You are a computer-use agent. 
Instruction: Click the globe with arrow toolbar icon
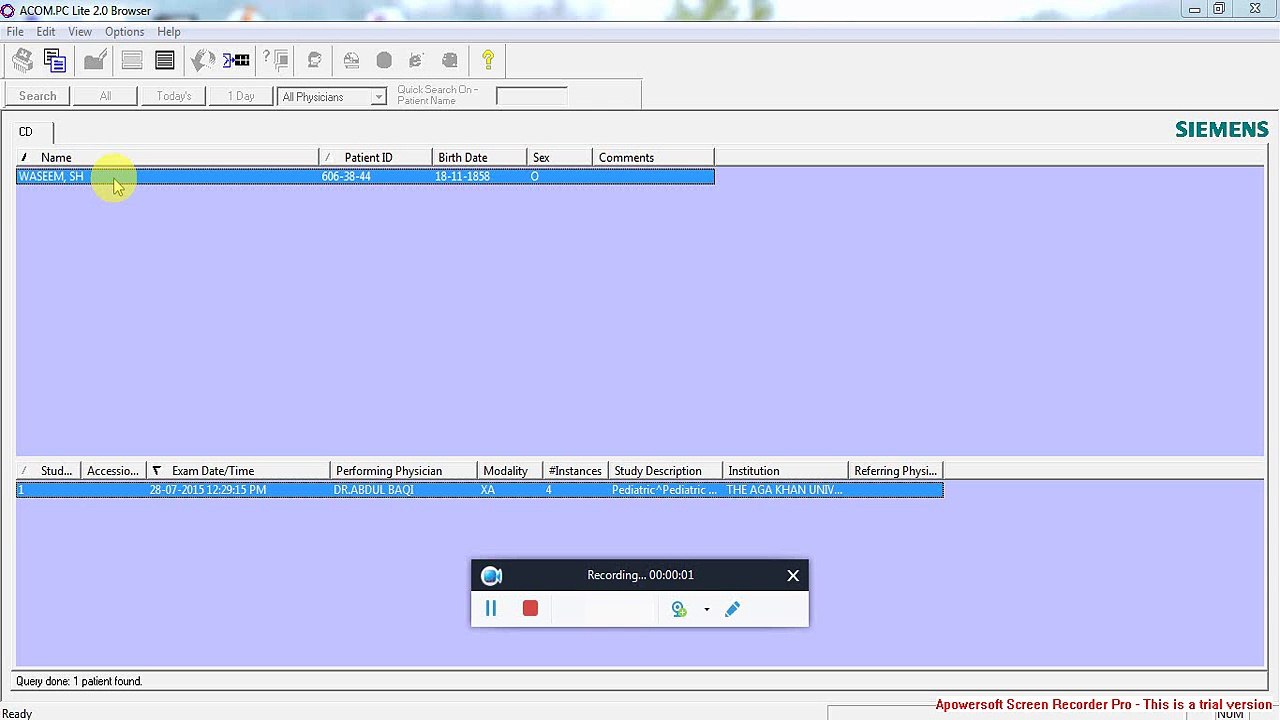coord(203,61)
